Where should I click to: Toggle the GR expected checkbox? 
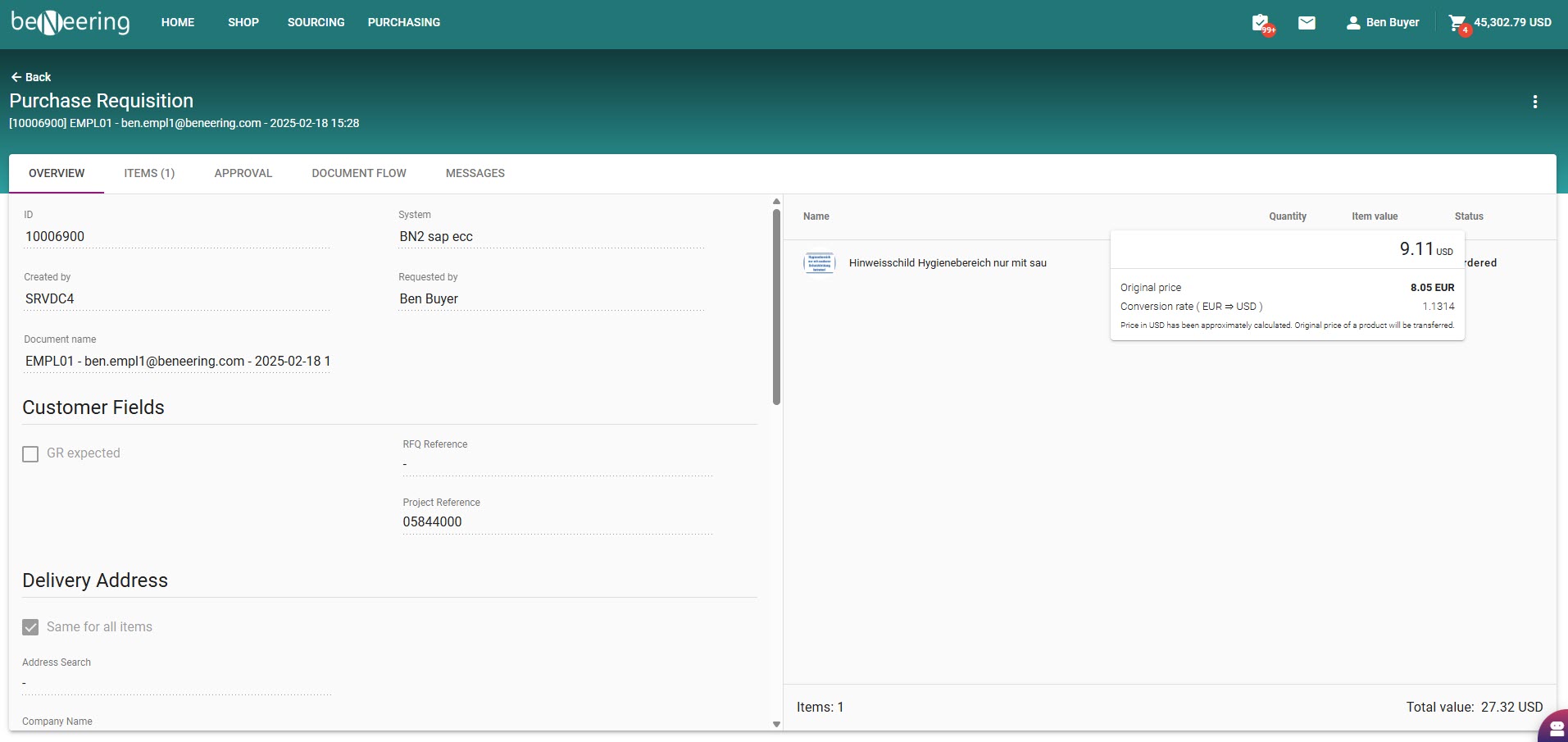point(30,454)
